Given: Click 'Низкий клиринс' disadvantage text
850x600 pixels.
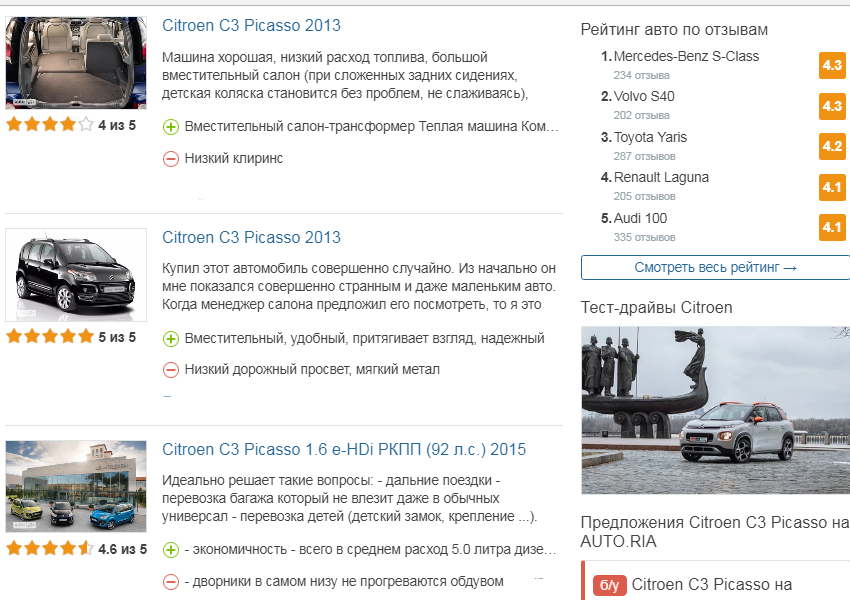Looking at the screenshot, I should point(234,158).
